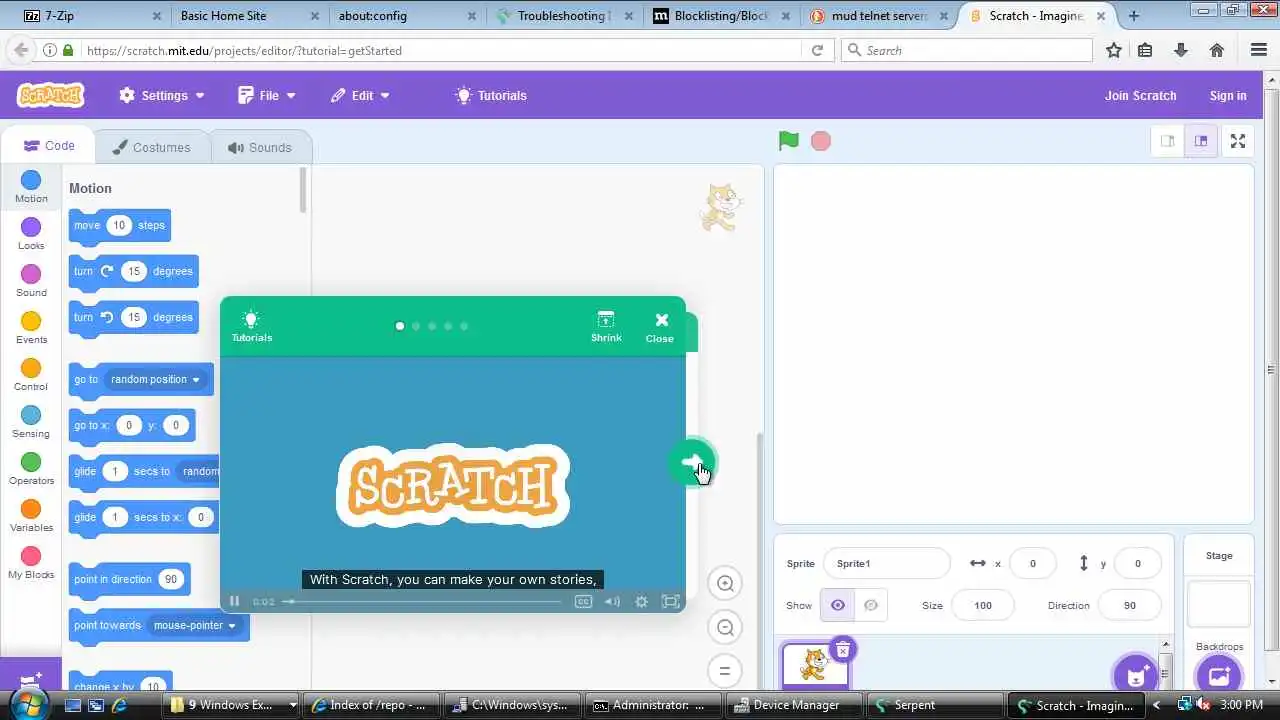Shrink the tutorial card
This screenshot has height=720, width=1280.
(x=606, y=326)
